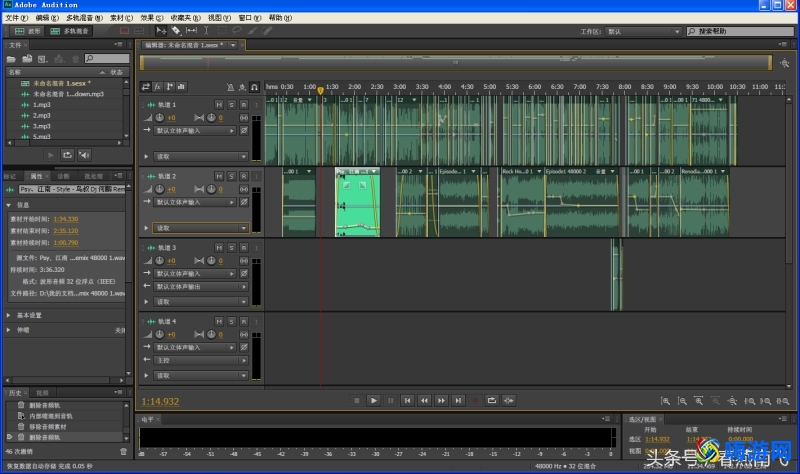The image size is (800, 474).
Task: Open the 视图(V) menu
Action: click(x=219, y=18)
